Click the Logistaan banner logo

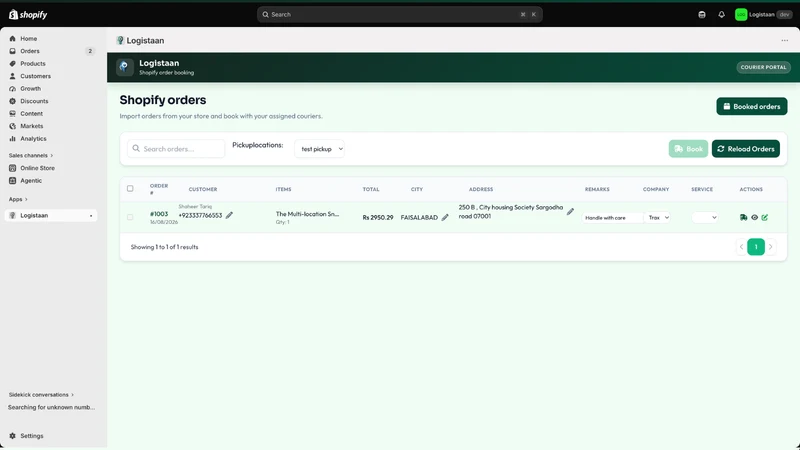(124, 67)
